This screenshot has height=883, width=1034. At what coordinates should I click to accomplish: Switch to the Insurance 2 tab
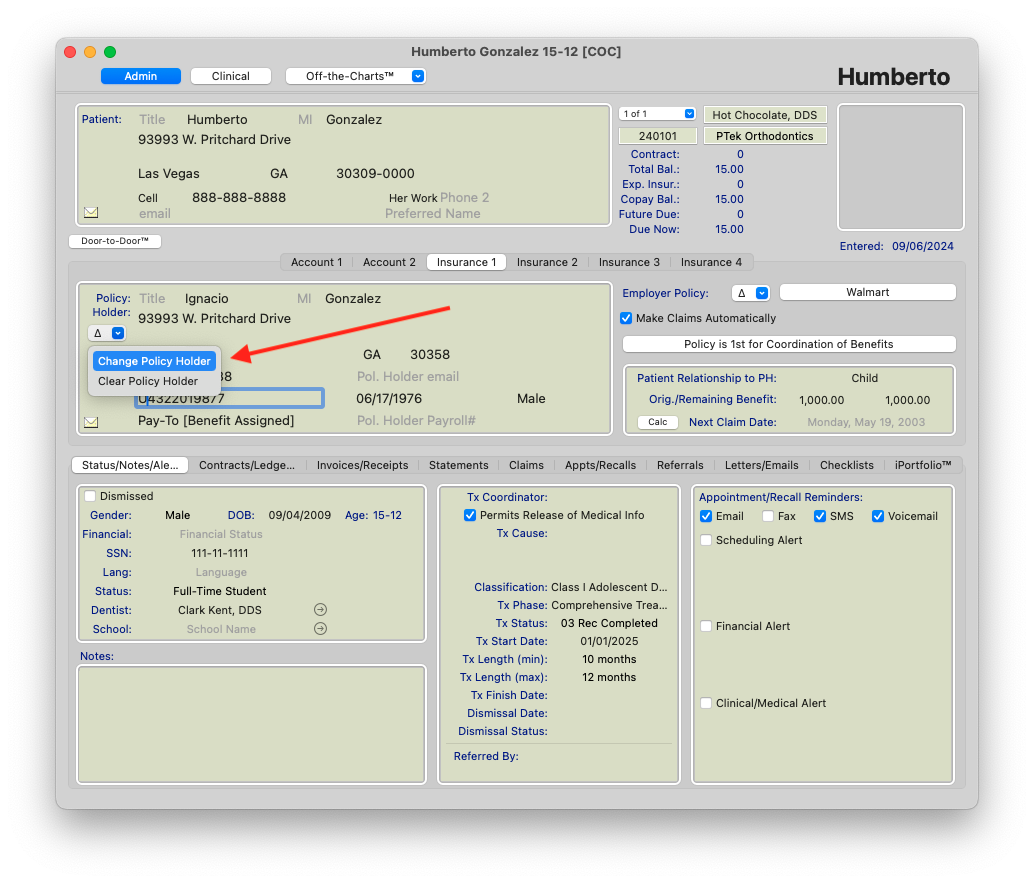pos(547,262)
